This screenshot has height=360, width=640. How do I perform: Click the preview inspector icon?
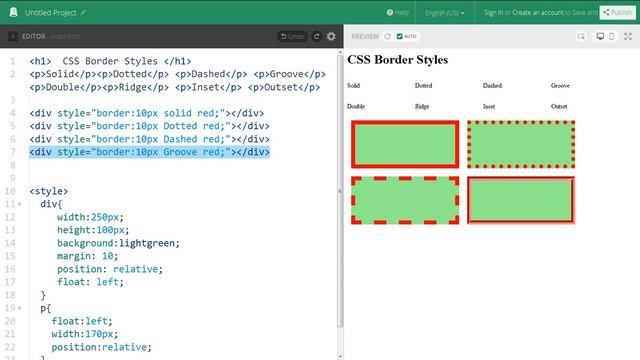click(x=581, y=36)
